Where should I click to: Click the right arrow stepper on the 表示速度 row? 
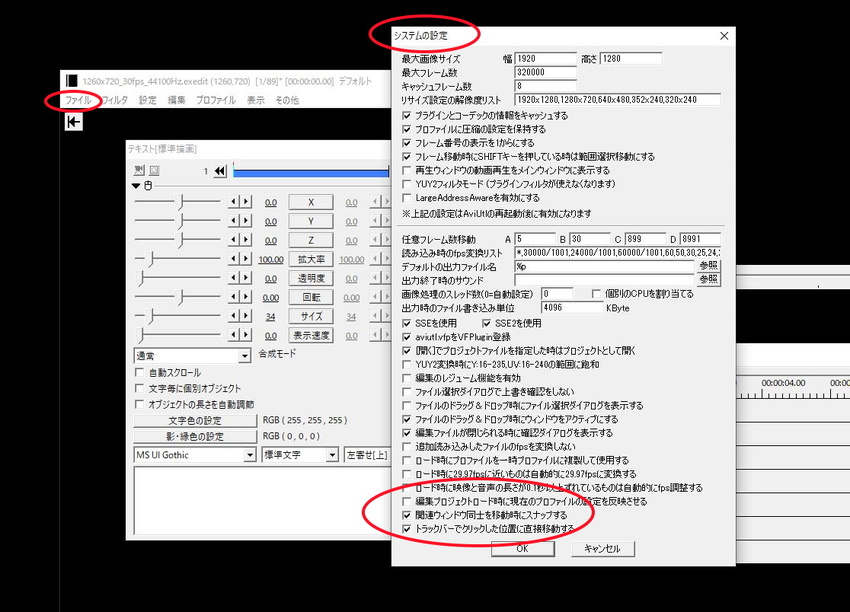(246, 335)
